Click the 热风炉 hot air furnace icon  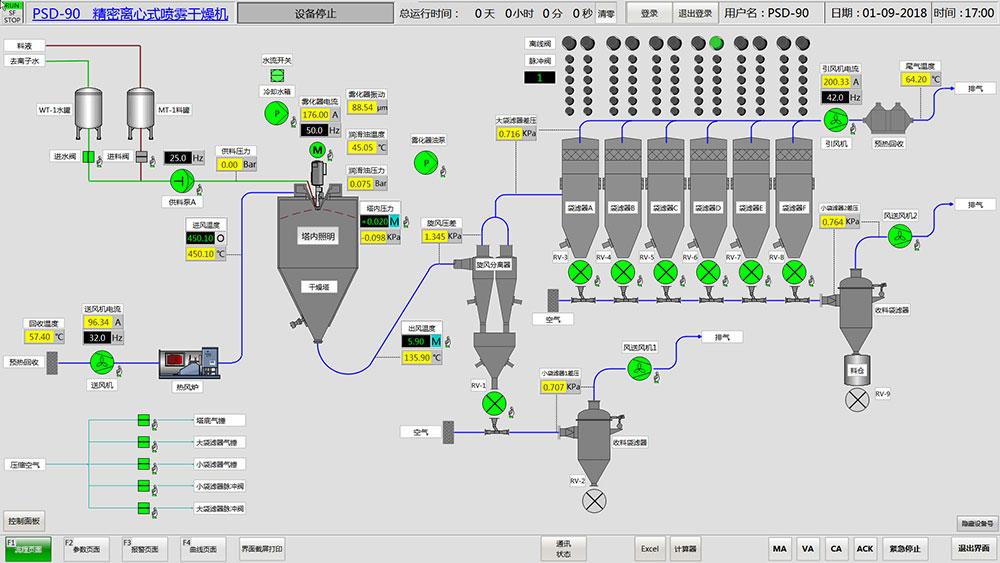pyautogui.click(x=189, y=362)
